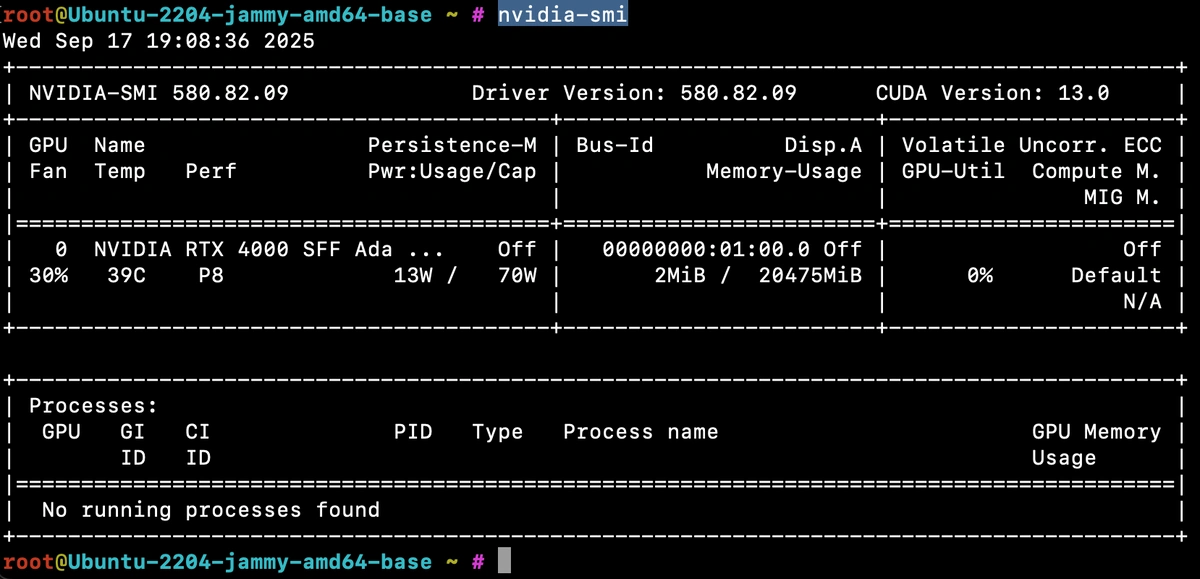Click the performance state 'P8'
Viewport: 1200px width, 579px height.
pos(211,275)
